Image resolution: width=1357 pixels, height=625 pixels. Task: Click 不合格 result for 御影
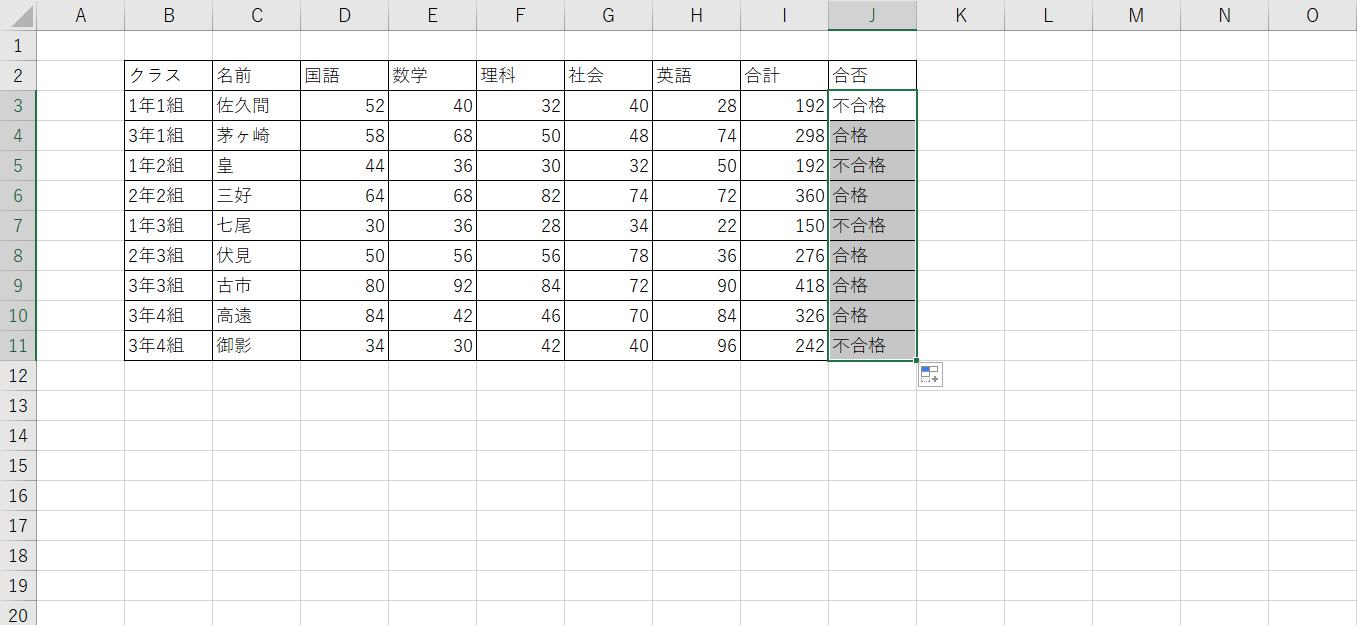pos(872,345)
